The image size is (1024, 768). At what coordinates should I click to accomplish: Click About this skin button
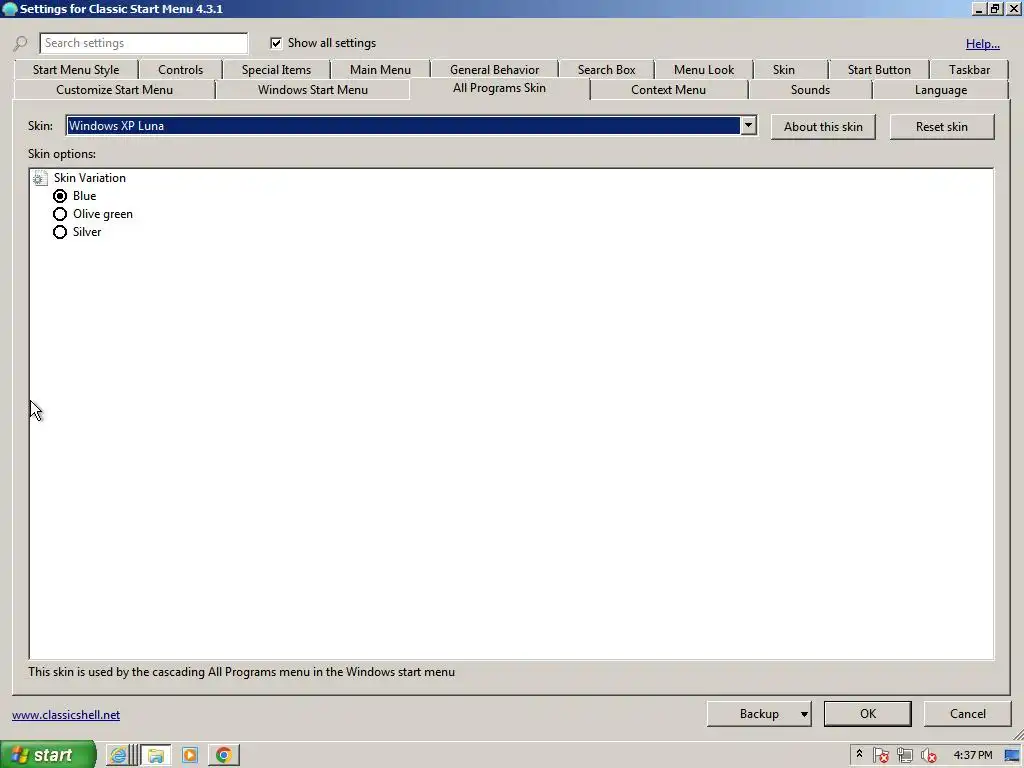click(x=823, y=127)
